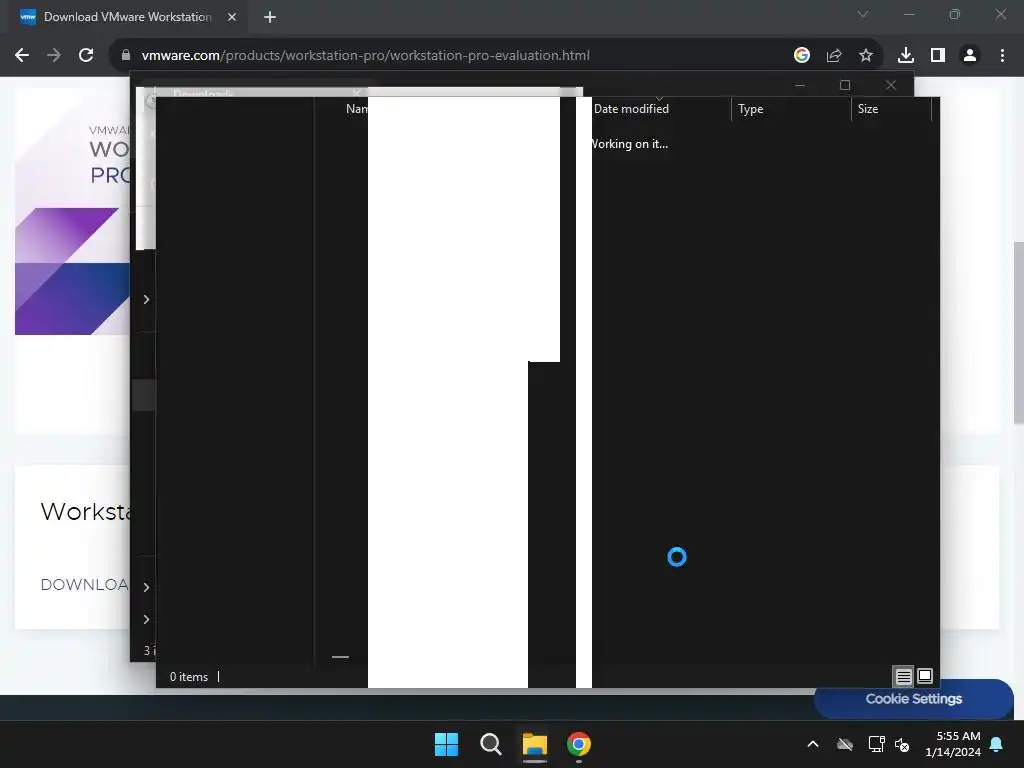Viewport: 1024px width, 768px height.
Task: Open the network status tray icon
Action: 876,744
